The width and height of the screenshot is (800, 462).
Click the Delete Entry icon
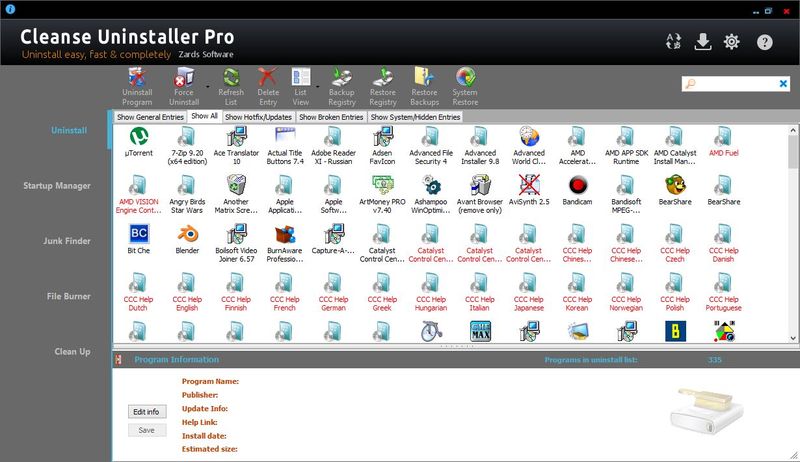pos(268,87)
